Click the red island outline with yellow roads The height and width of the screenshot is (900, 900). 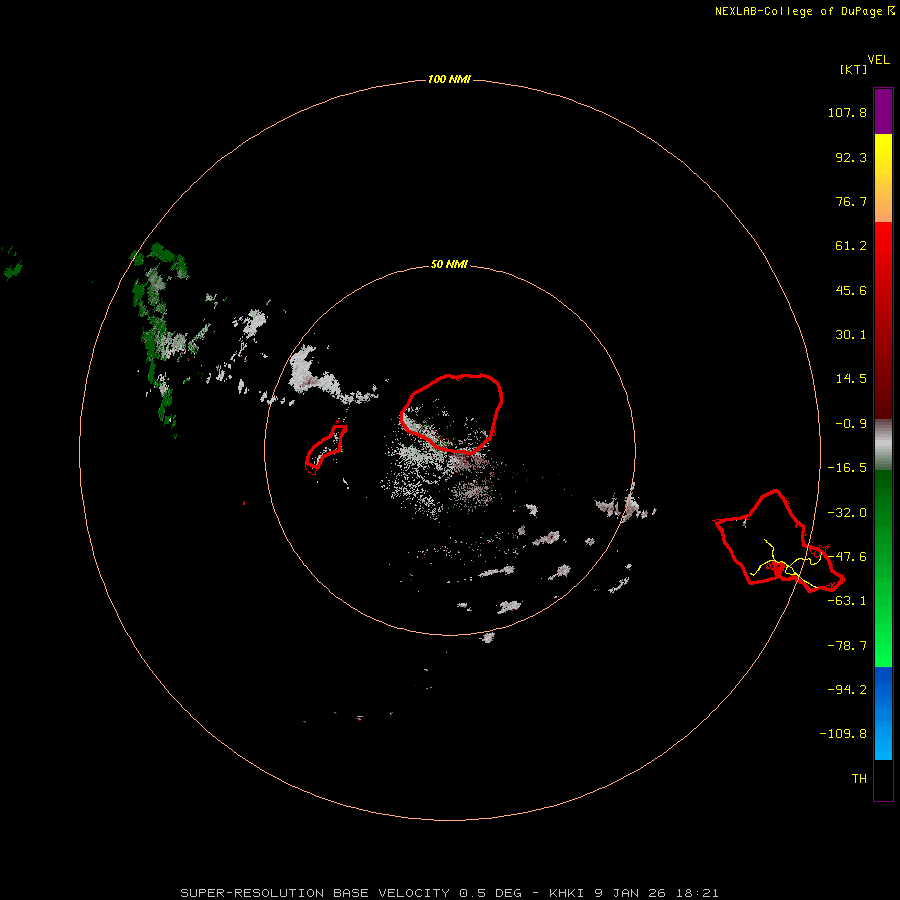click(x=779, y=541)
